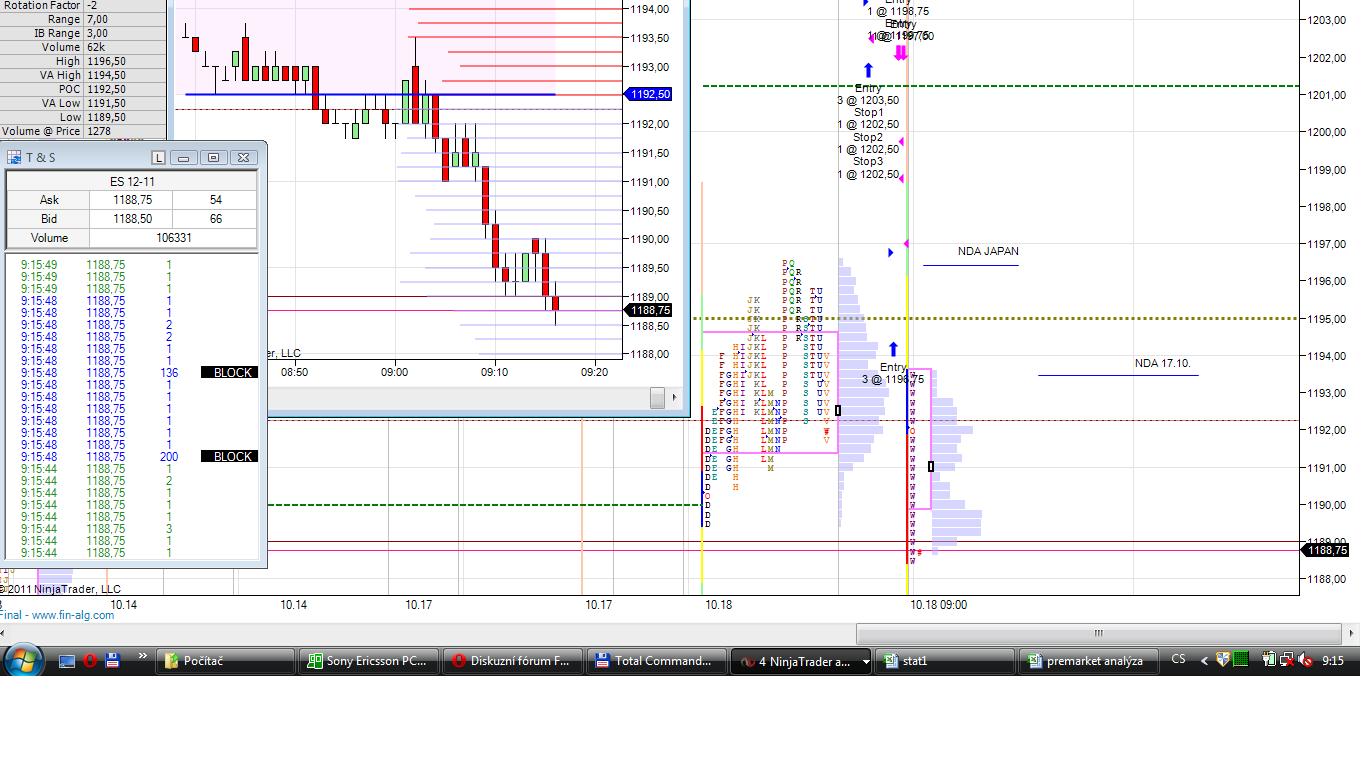Click the IB Range value 3,00
The image size is (1366, 768).
coord(97,33)
